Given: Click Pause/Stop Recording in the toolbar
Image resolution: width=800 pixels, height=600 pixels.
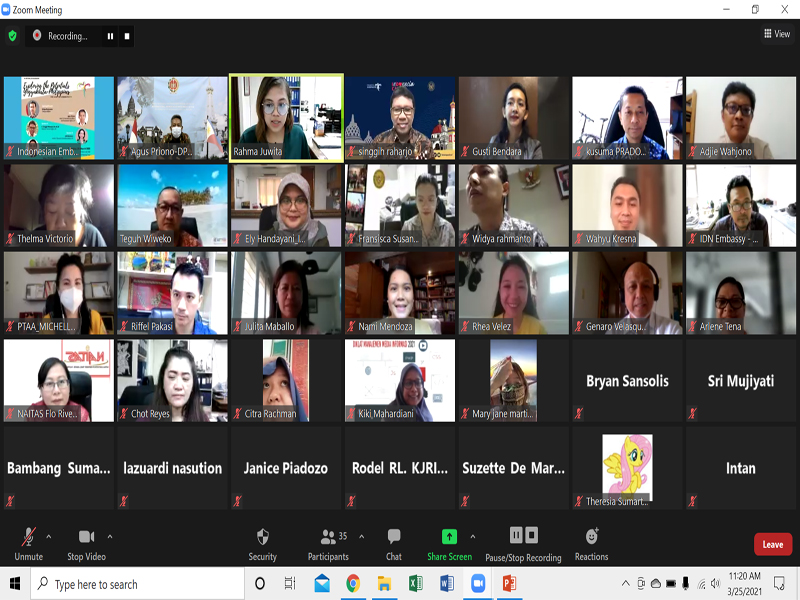Looking at the screenshot, I should pyautogui.click(x=523, y=541).
